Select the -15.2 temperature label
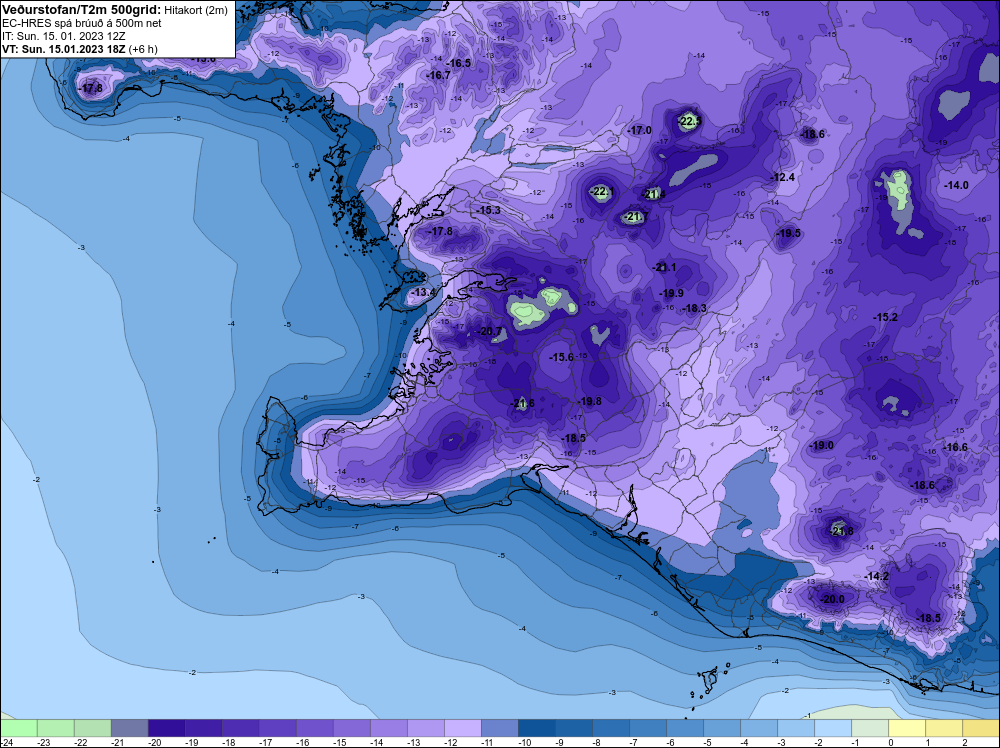Viewport: 1000px width, 748px height. pyautogui.click(x=886, y=317)
